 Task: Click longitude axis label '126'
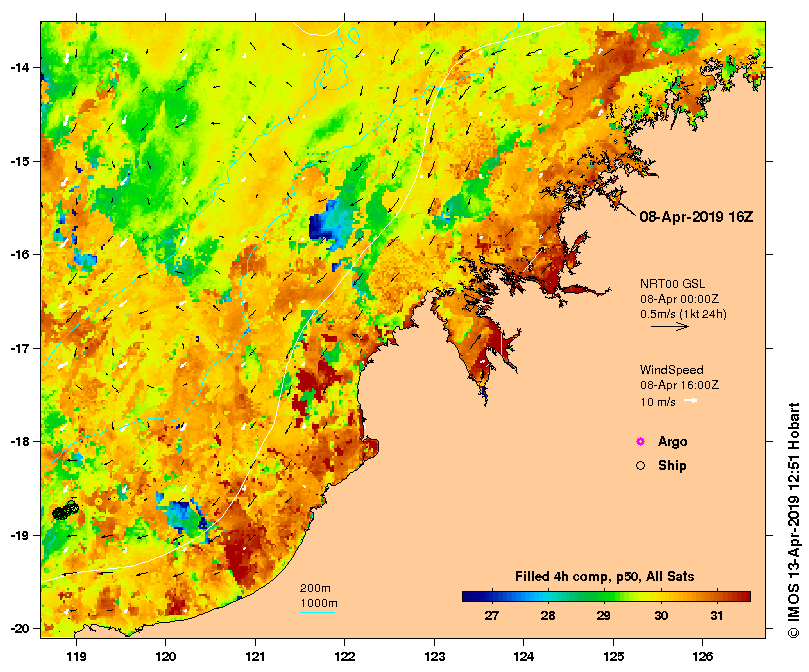coord(703,657)
